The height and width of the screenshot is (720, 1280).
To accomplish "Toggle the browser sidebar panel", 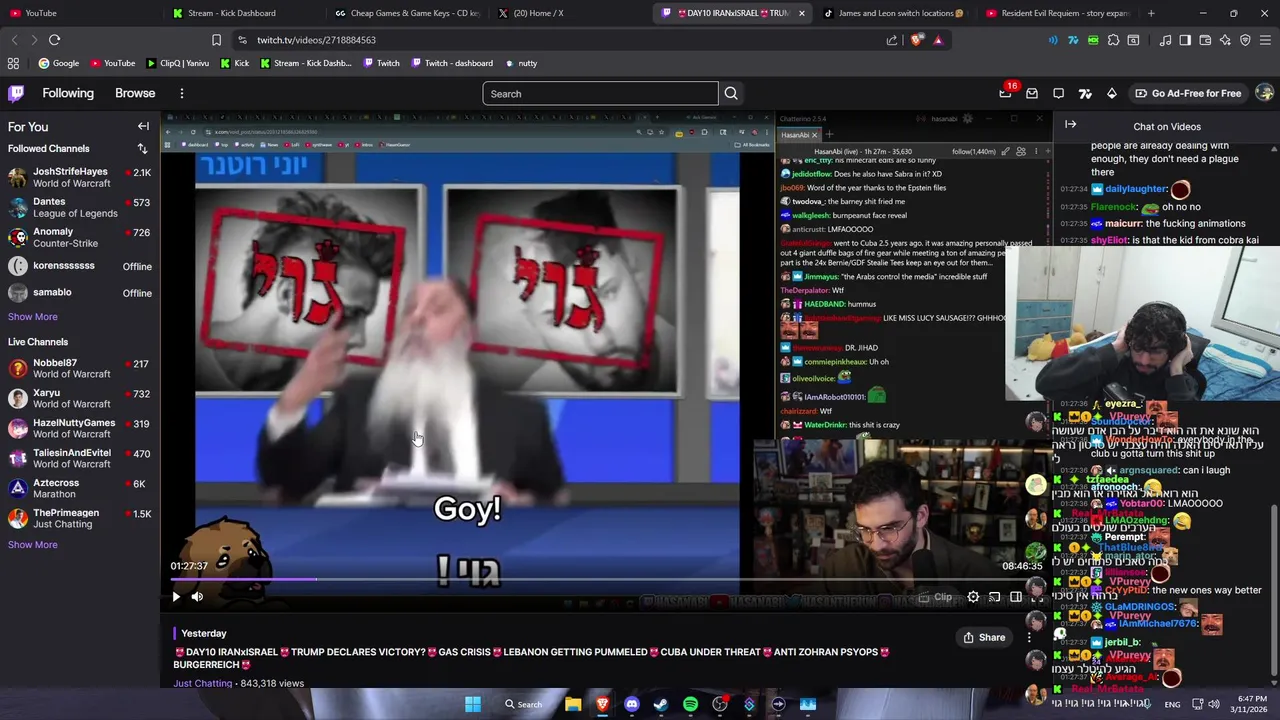I will (1185, 40).
